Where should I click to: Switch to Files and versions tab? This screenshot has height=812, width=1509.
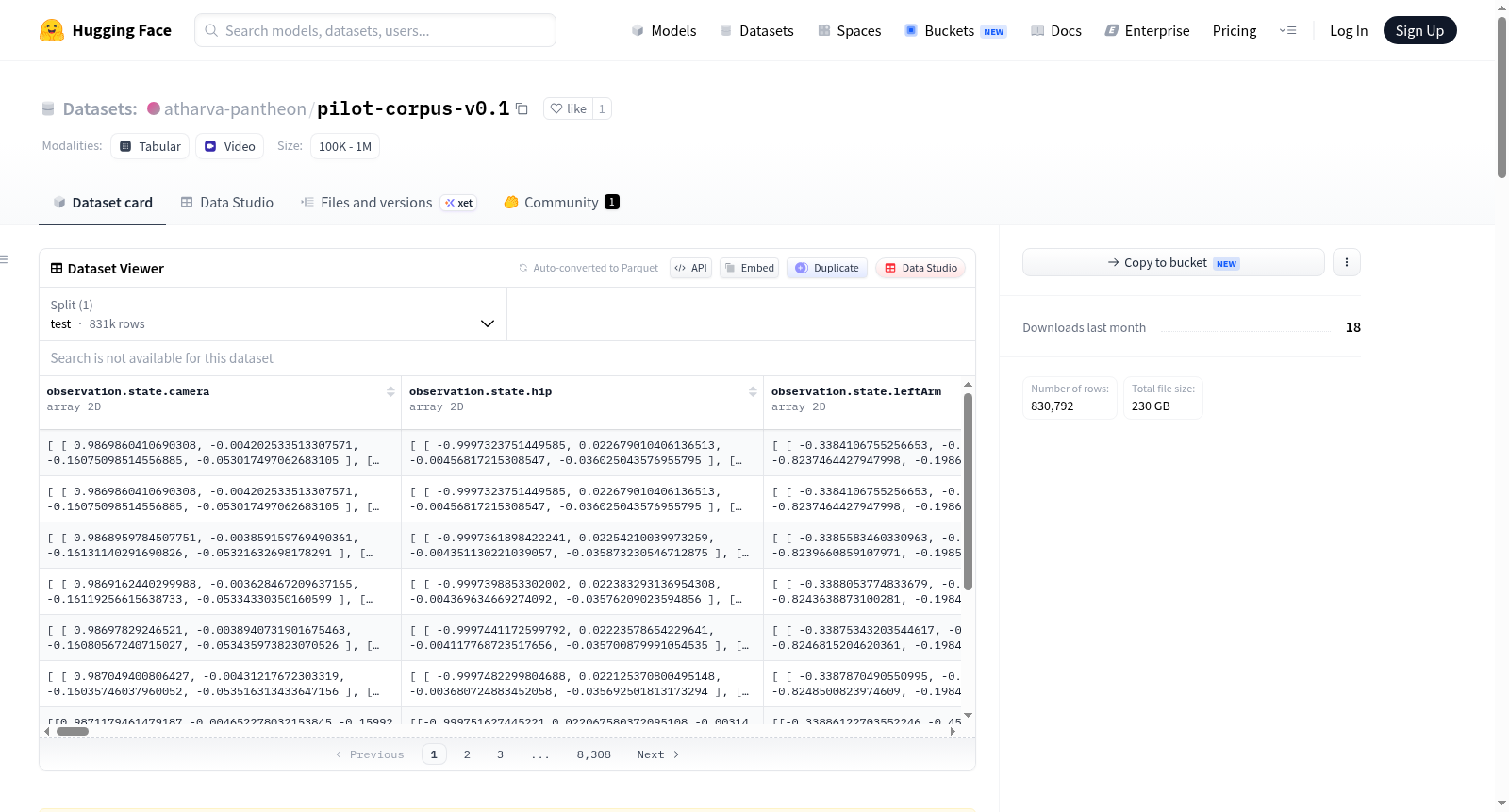389,202
